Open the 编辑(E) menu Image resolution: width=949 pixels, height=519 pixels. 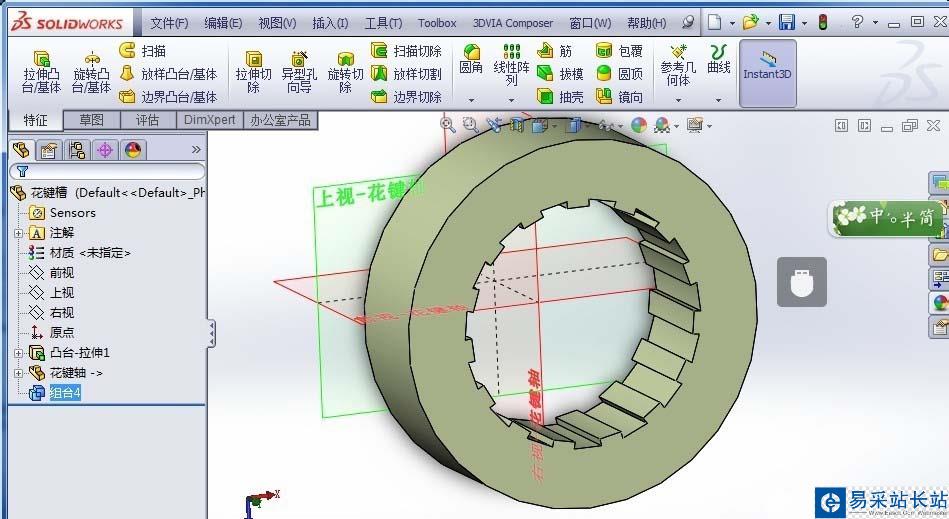223,23
